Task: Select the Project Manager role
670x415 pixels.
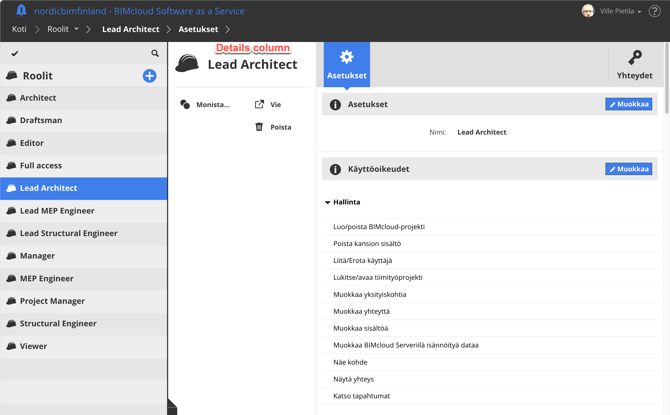Action: click(52, 301)
